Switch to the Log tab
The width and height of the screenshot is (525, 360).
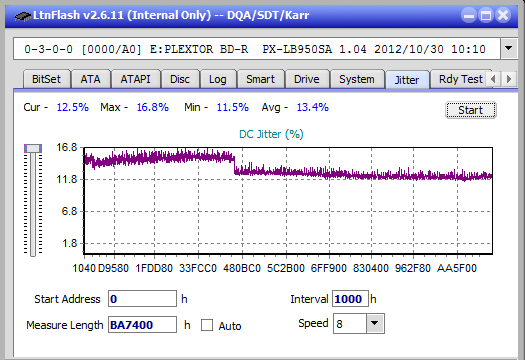(218, 79)
